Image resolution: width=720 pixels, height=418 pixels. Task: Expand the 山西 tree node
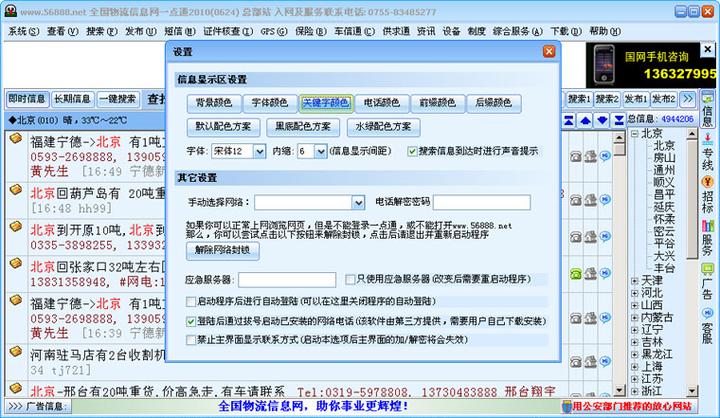[x=635, y=305]
